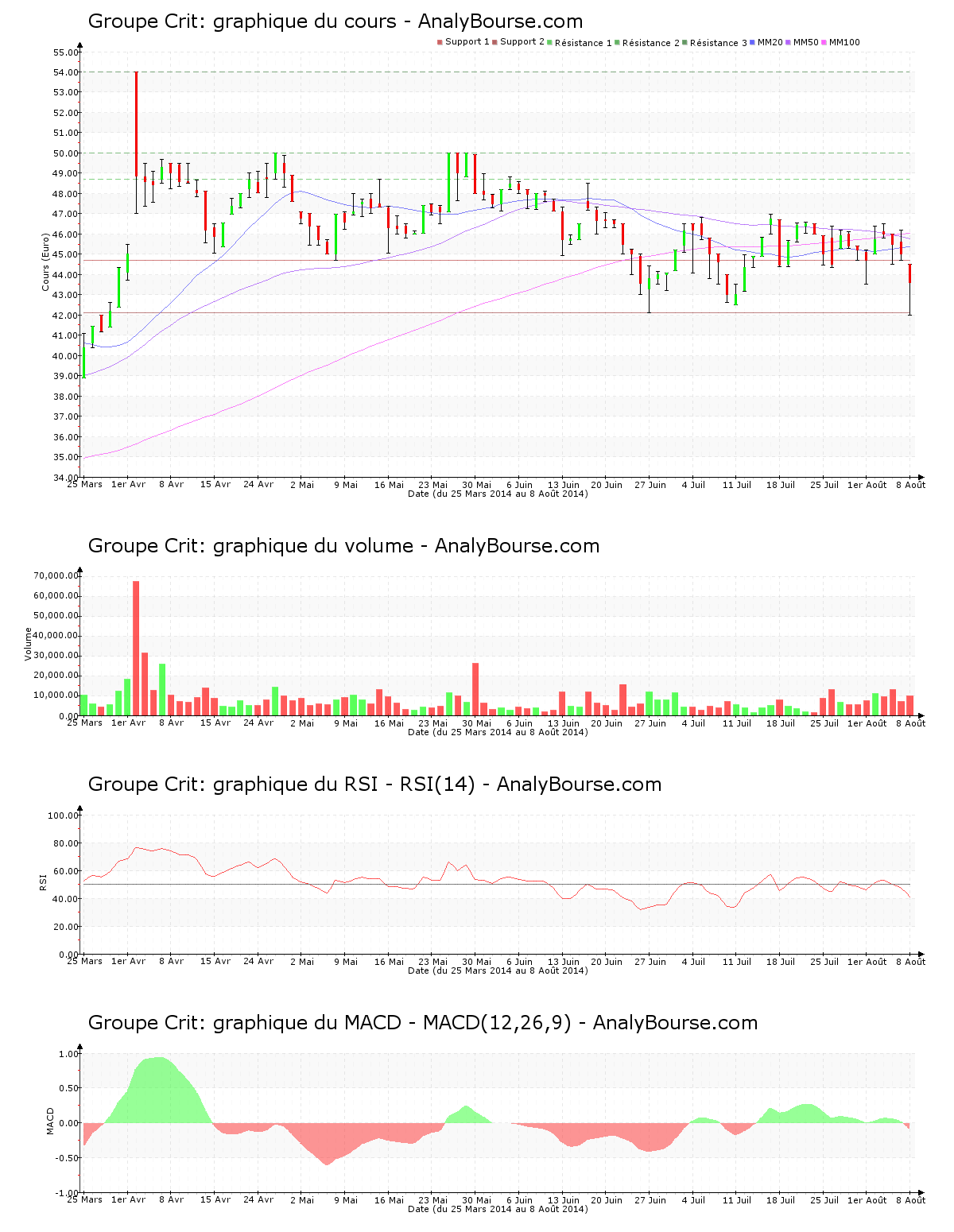Click '27 Juin' date on the volume chart
954x1232 pixels.
coord(650,723)
